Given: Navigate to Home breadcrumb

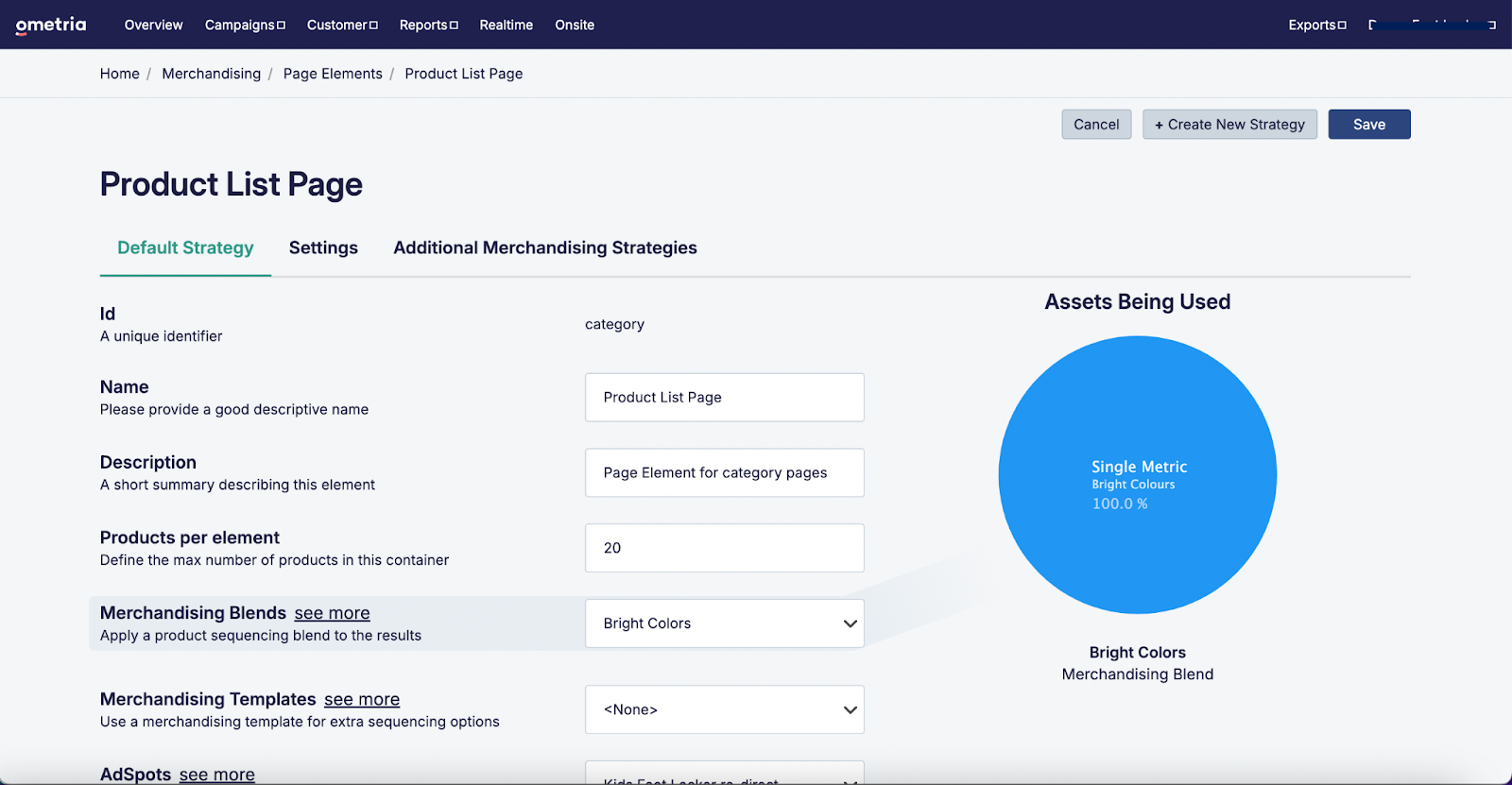Looking at the screenshot, I should (x=120, y=74).
